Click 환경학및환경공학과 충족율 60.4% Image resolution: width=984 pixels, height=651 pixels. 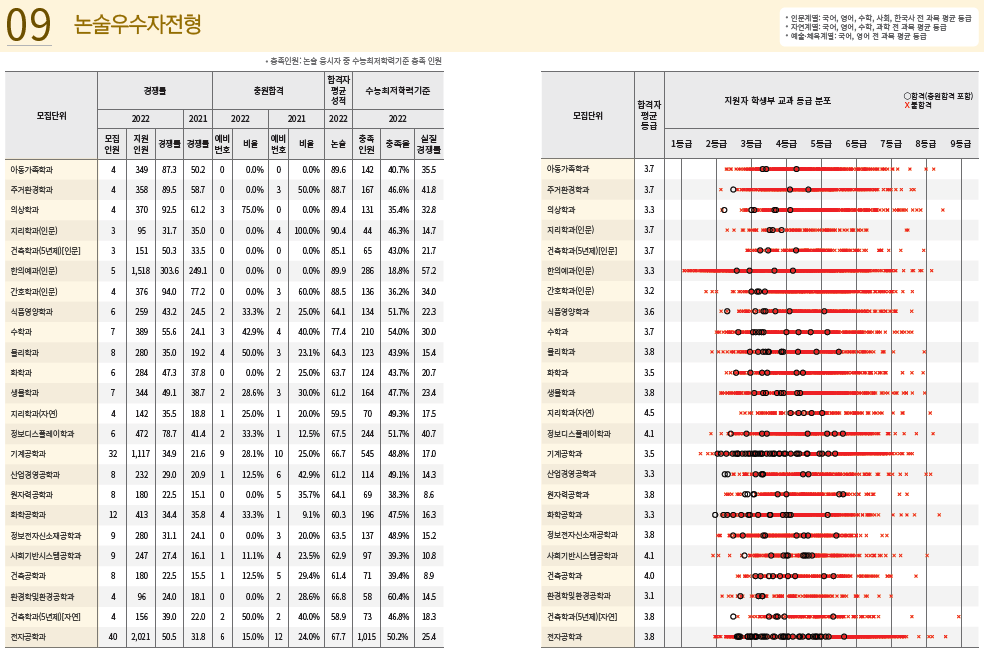coord(398,596)
